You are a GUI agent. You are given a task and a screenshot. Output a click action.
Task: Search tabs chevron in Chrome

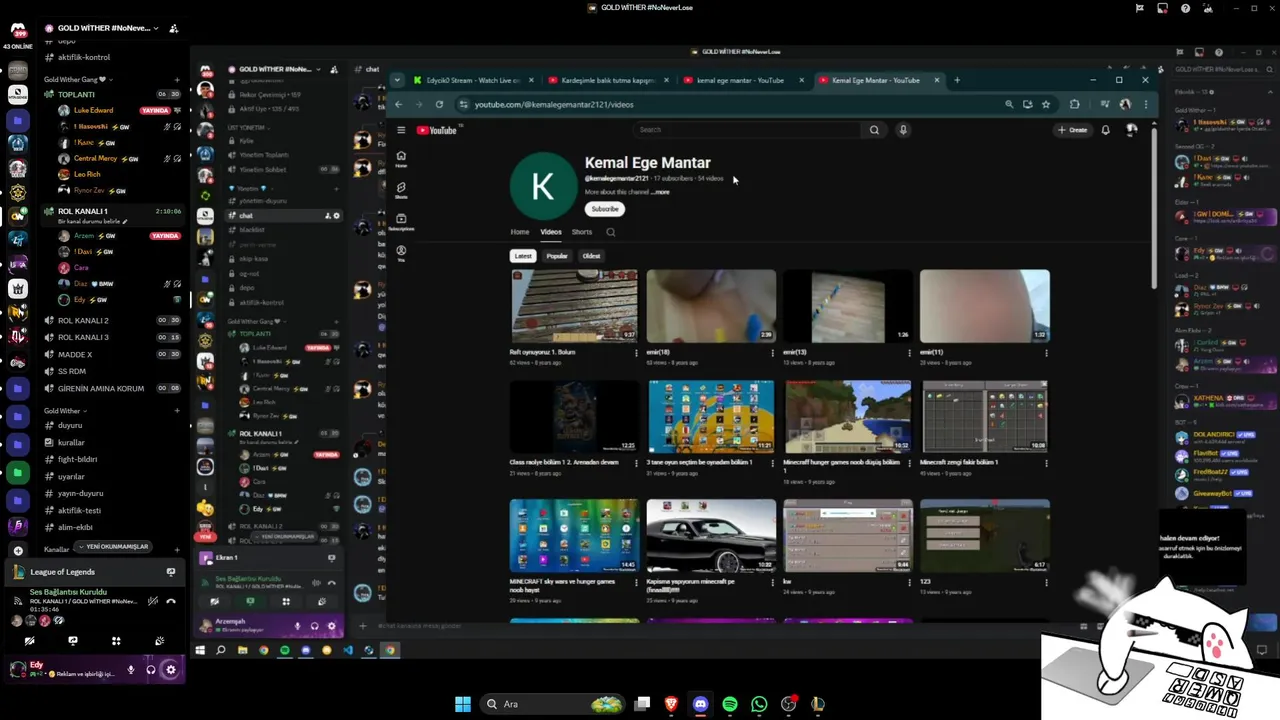(x=397, y=80)
